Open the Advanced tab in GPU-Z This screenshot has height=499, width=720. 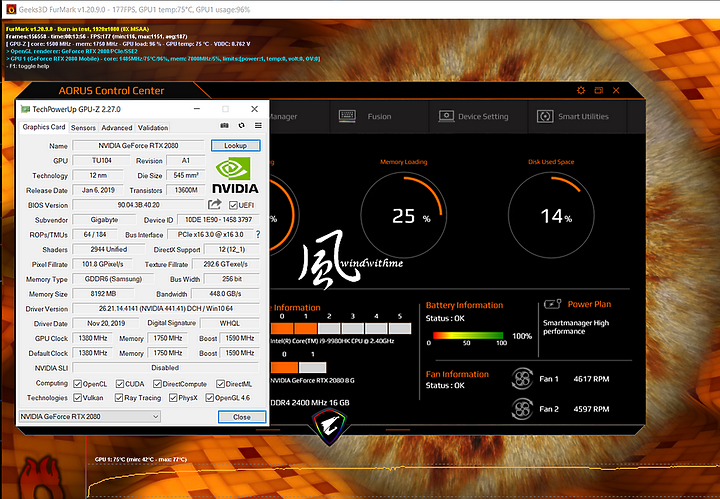pos(117,128)
